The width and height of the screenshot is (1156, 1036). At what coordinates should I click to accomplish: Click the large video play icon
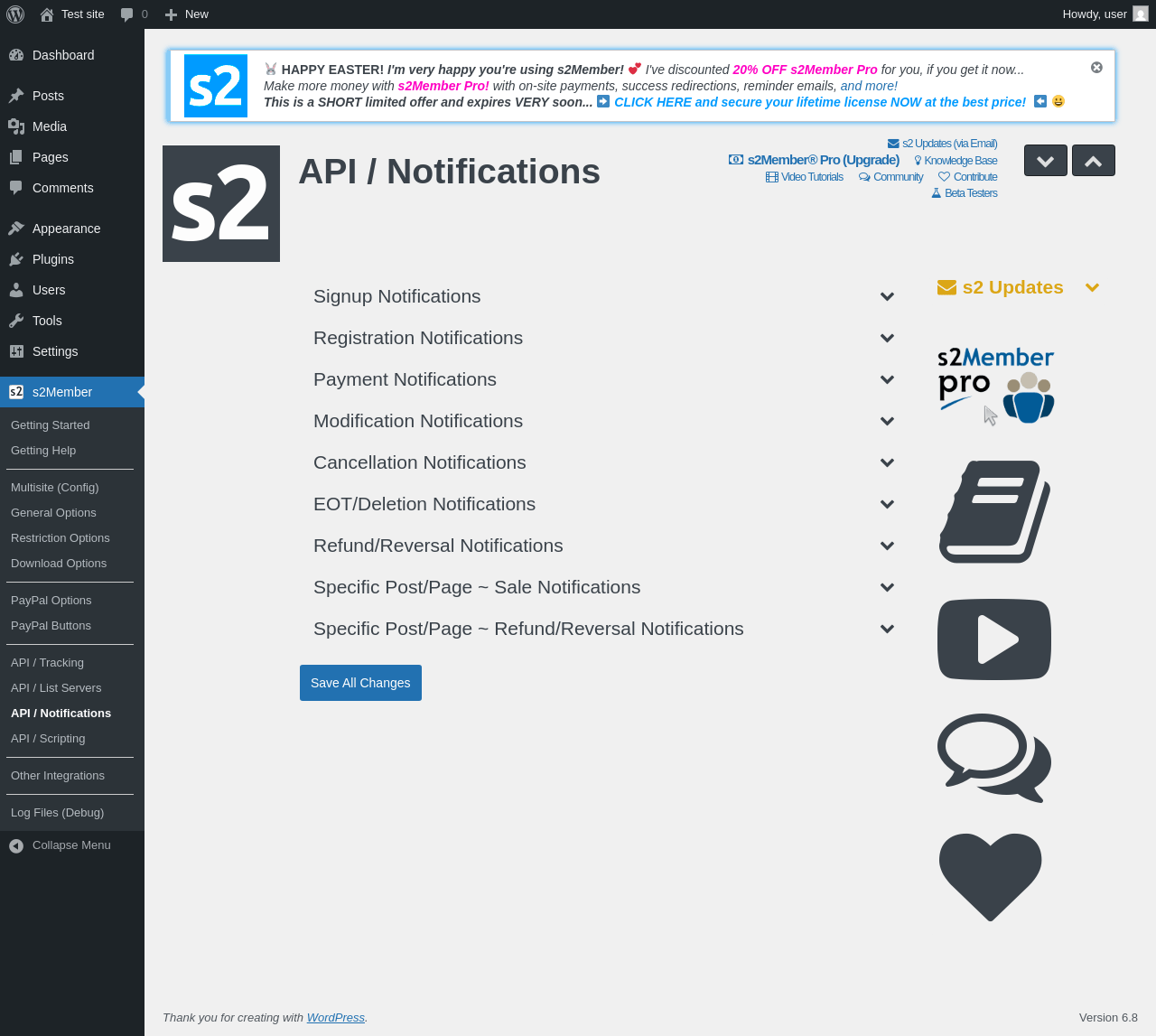coord(994,639)
